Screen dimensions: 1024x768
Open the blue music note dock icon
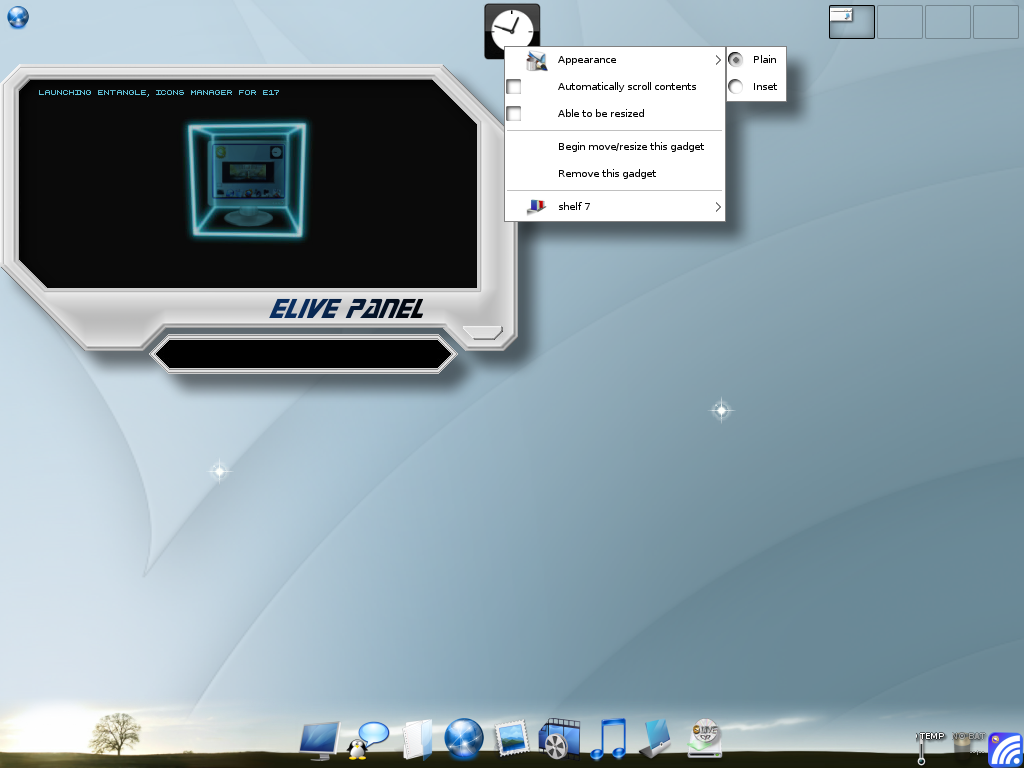point(607,739)
